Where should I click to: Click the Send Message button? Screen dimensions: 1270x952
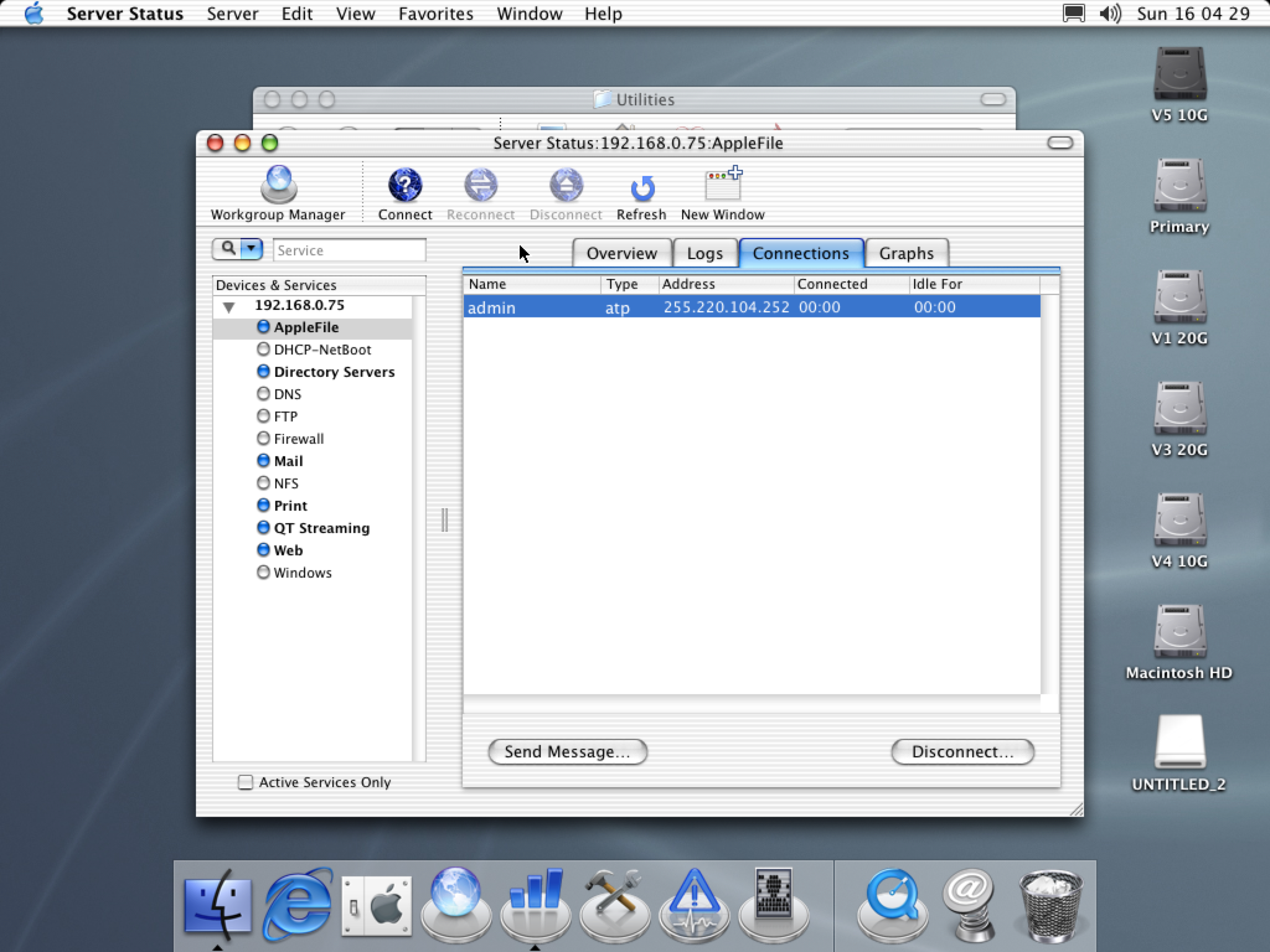tap(567, 752)
